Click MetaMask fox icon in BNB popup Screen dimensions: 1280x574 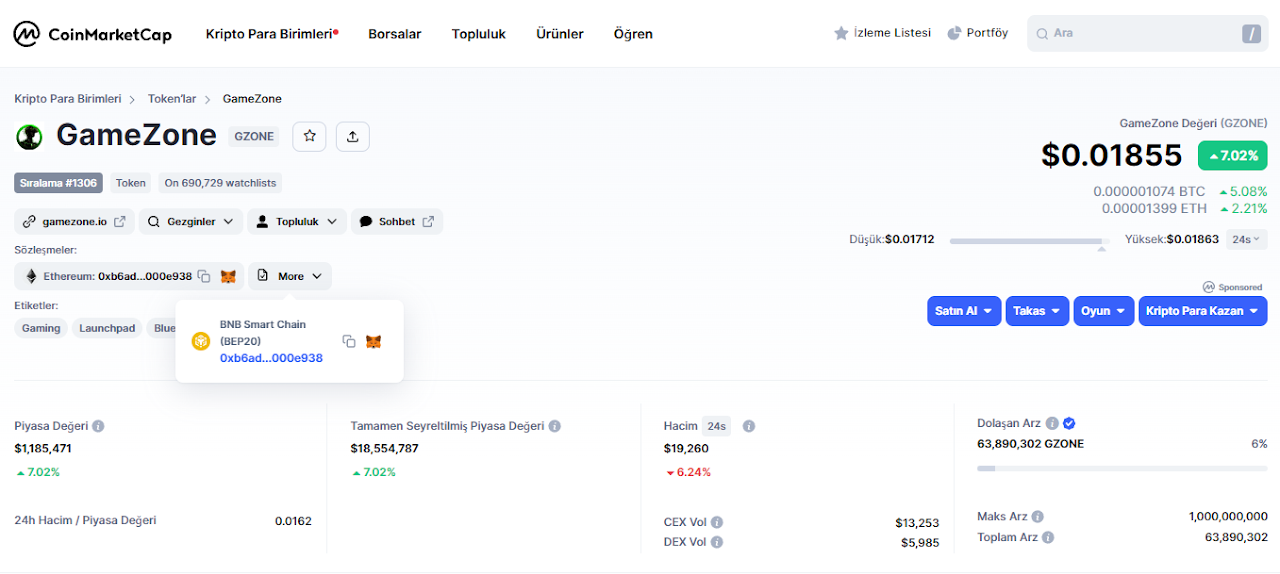[373, 341]
